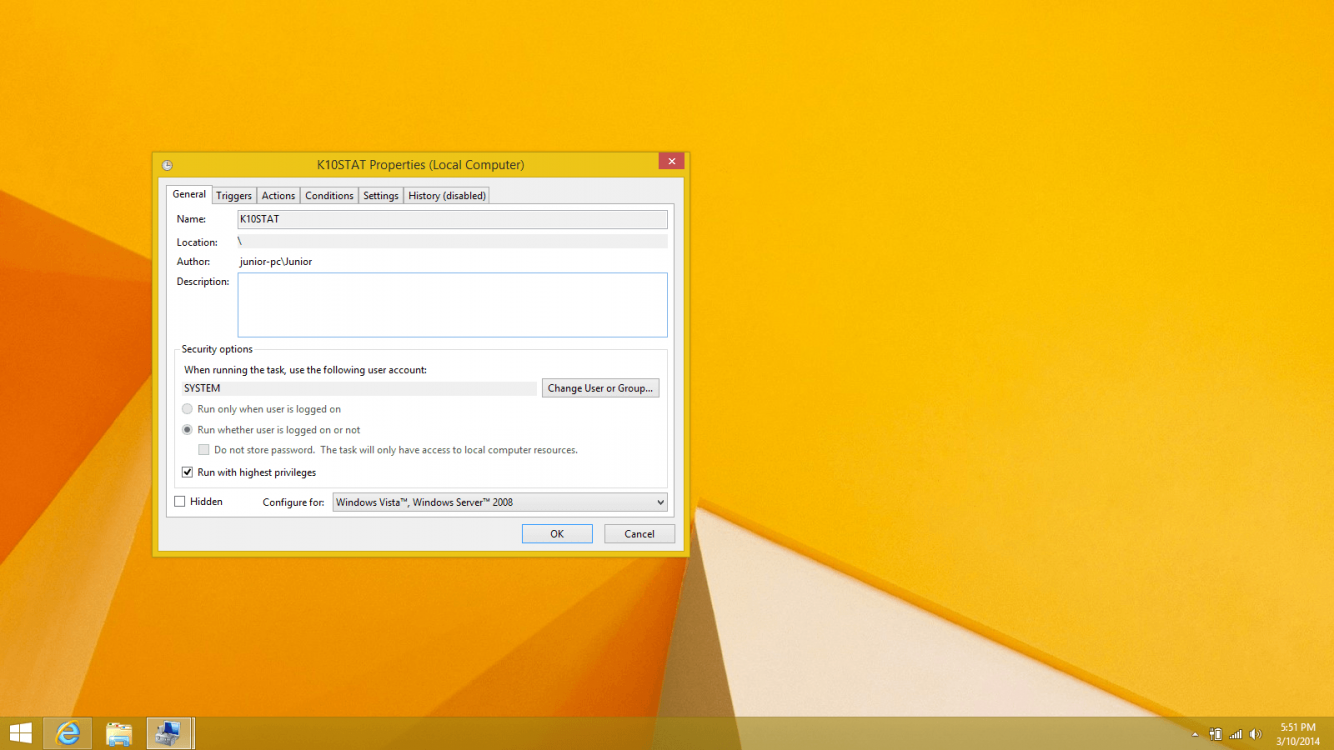Screen dimensions: 1334x750
Task: Click the Name field containing K10STAT
Action: (452, 219)
